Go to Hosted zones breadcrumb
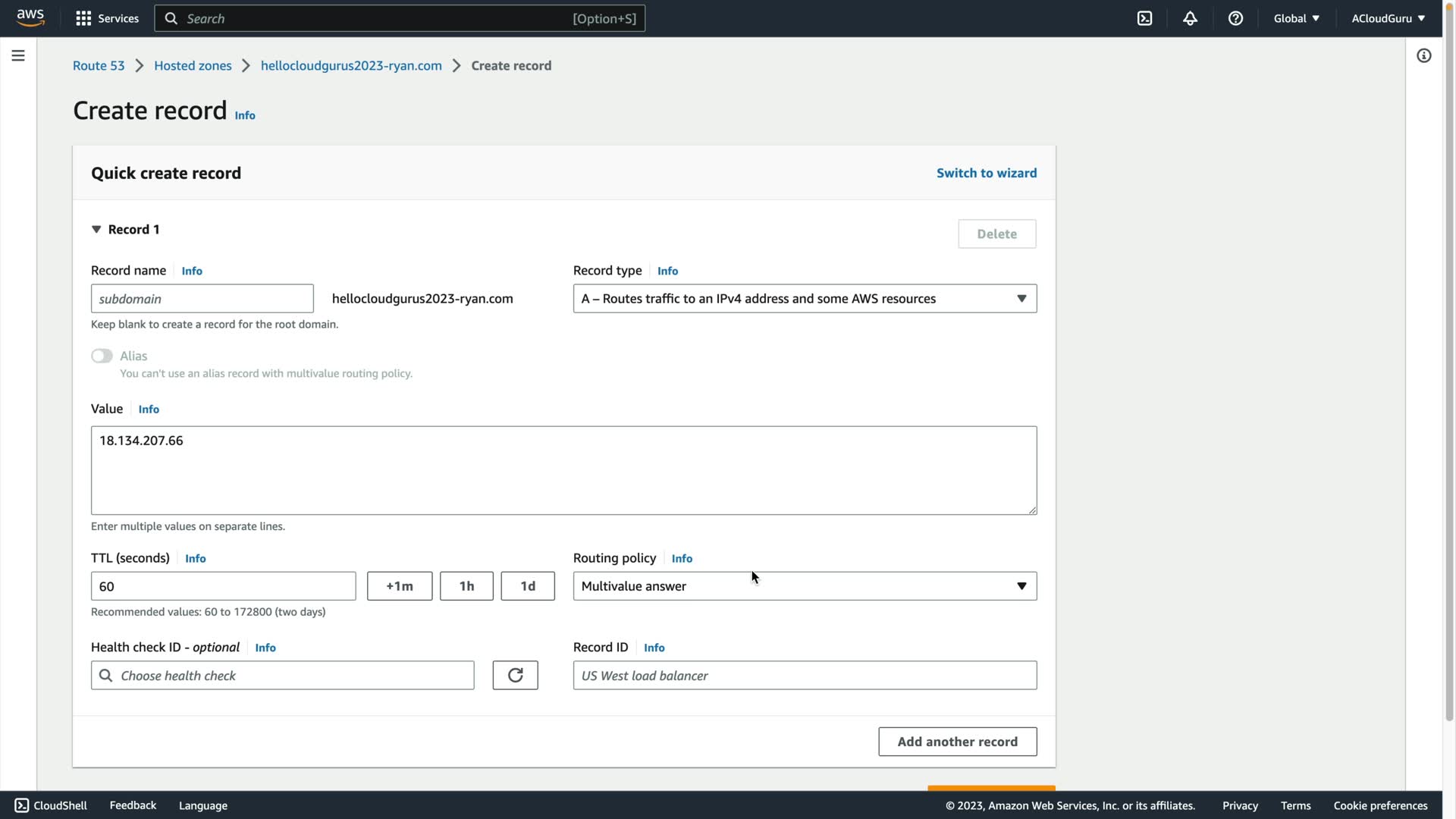The height and width of the screenshot is (819, 1456). (x=193, y=65)
